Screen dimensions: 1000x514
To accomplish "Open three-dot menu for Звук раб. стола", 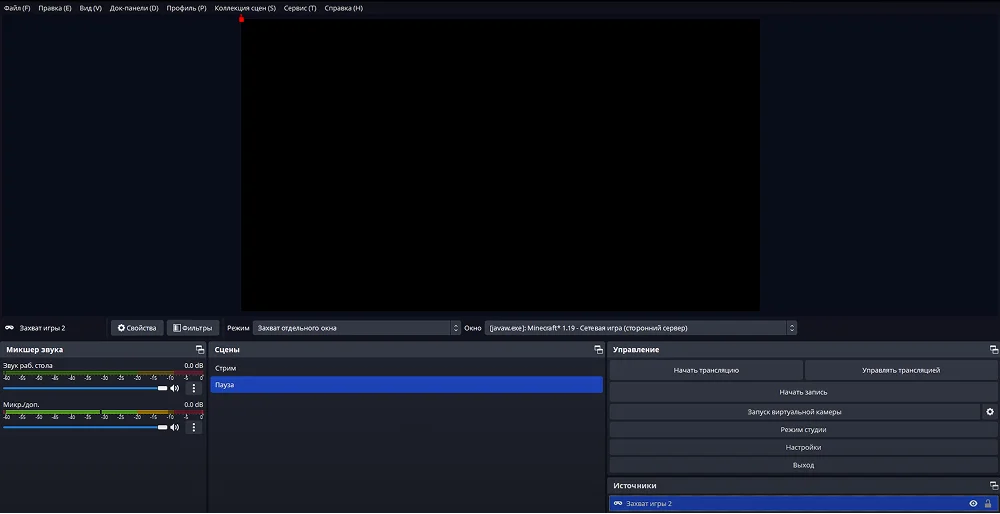I will tap(194, 388).
